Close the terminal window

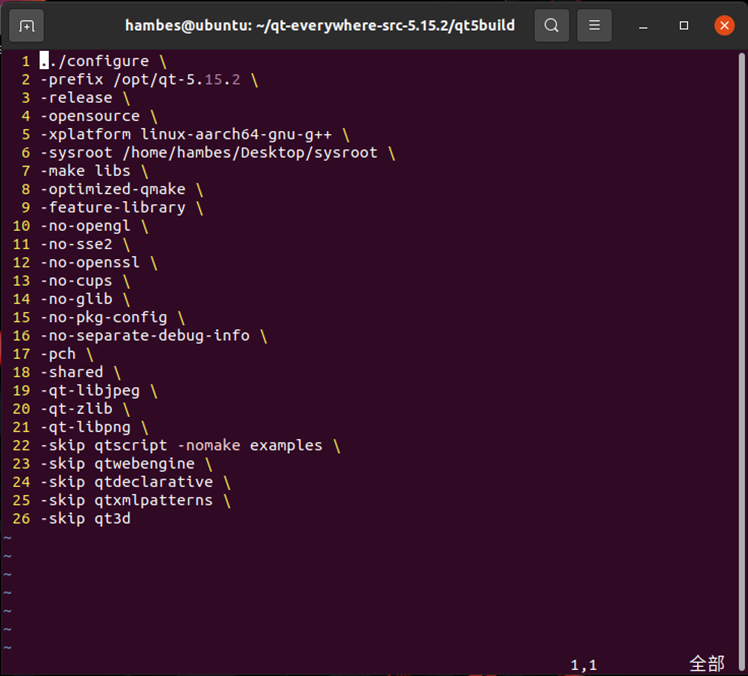coord(723,25)
